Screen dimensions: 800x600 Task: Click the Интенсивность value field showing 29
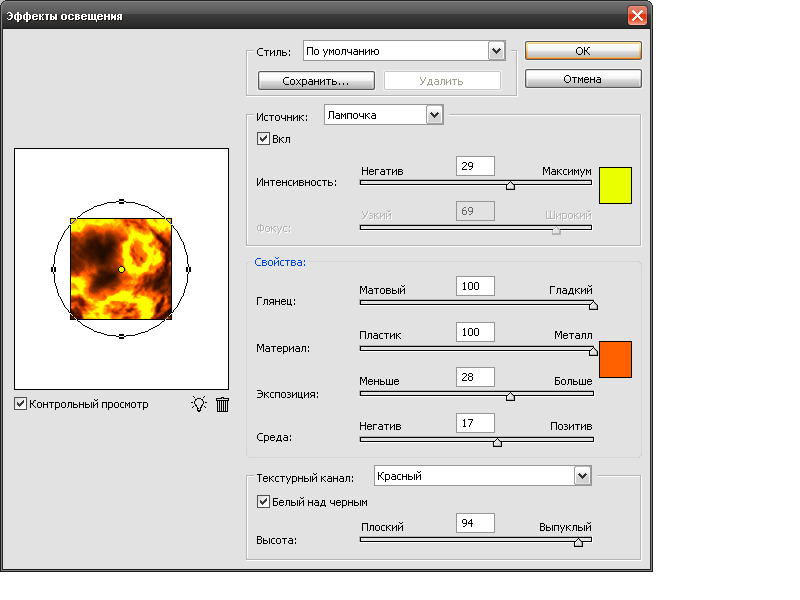(x=476, y=166)
